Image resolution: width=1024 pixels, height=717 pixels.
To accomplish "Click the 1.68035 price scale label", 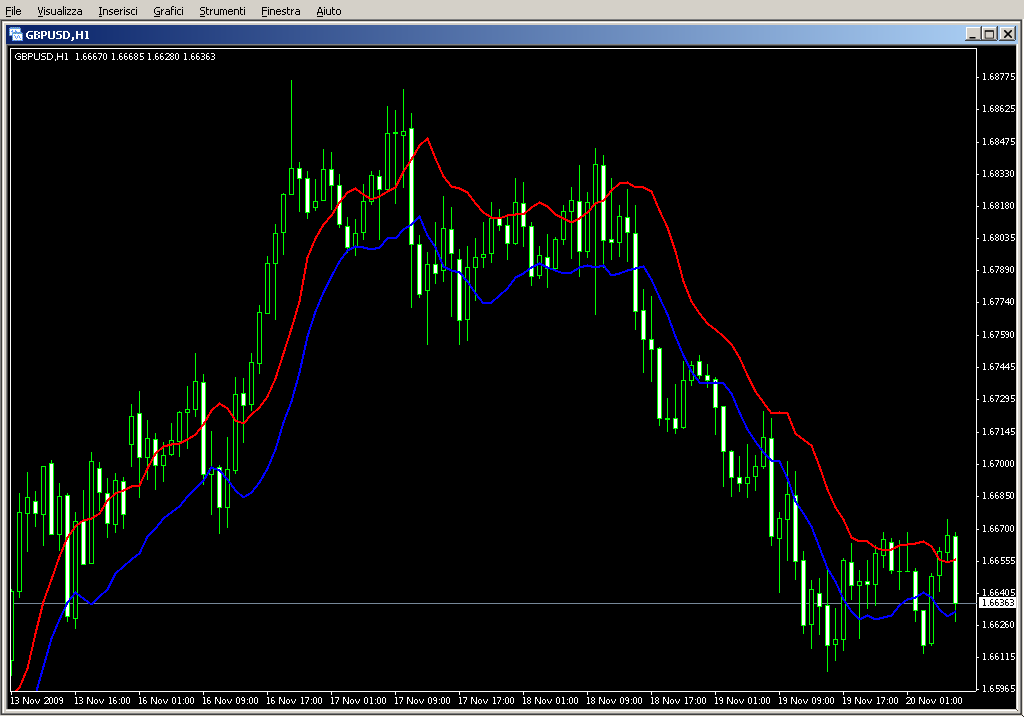I will click(x=999, y=238).
